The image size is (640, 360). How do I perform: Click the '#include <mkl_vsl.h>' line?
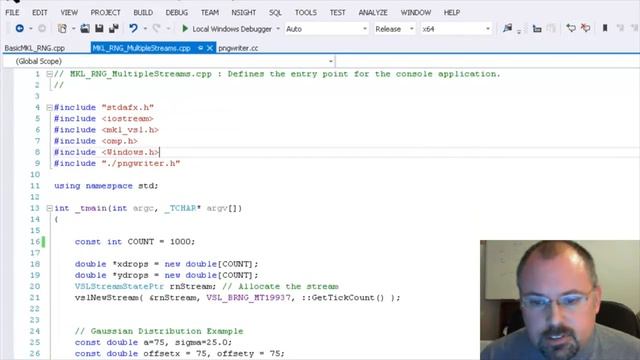coord(107,130)
